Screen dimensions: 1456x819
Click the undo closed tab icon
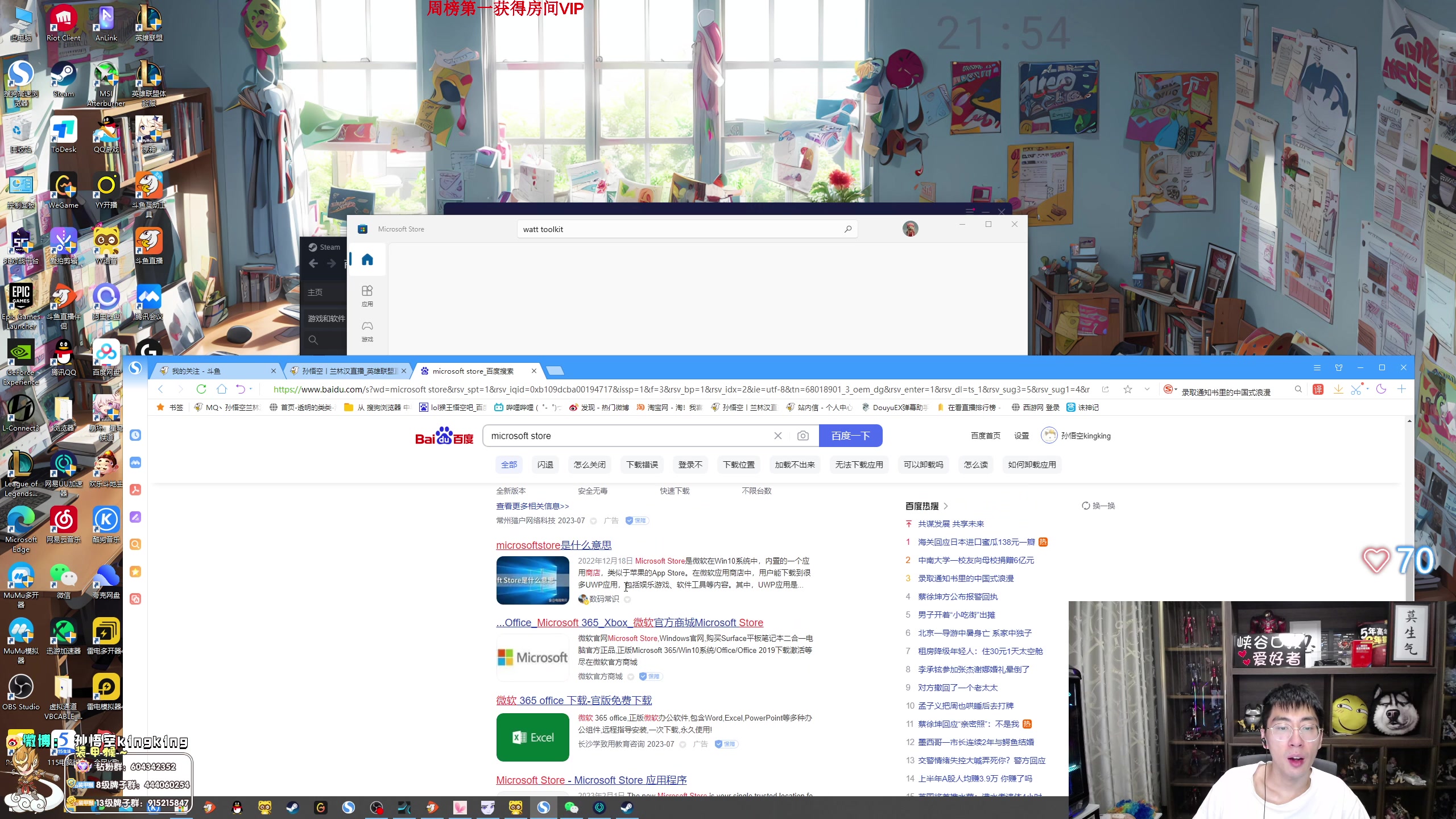[241, 389]
